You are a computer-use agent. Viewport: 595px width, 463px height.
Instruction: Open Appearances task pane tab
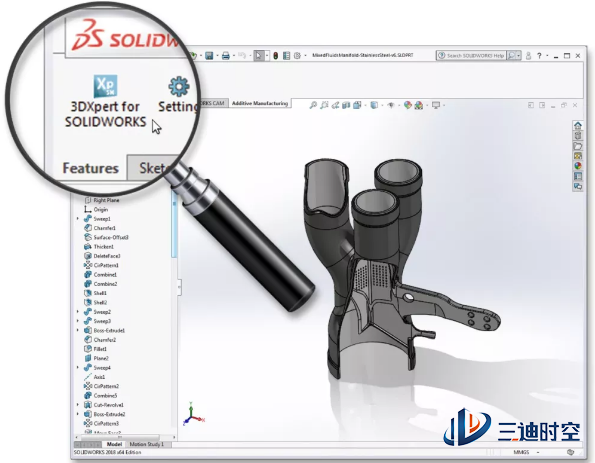(x=578, y=166)
